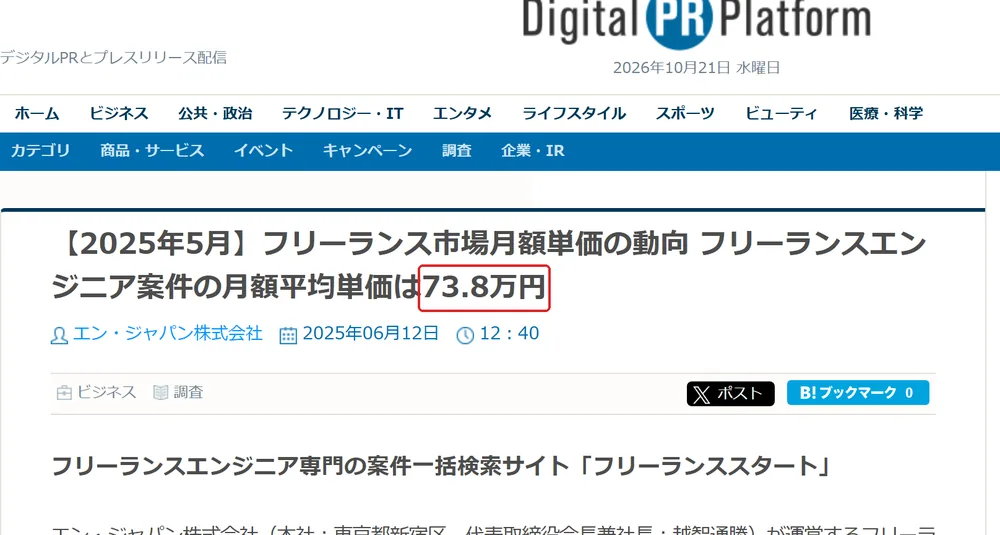Select 商品・サービス in the blue bar

[x=152, y=150]
